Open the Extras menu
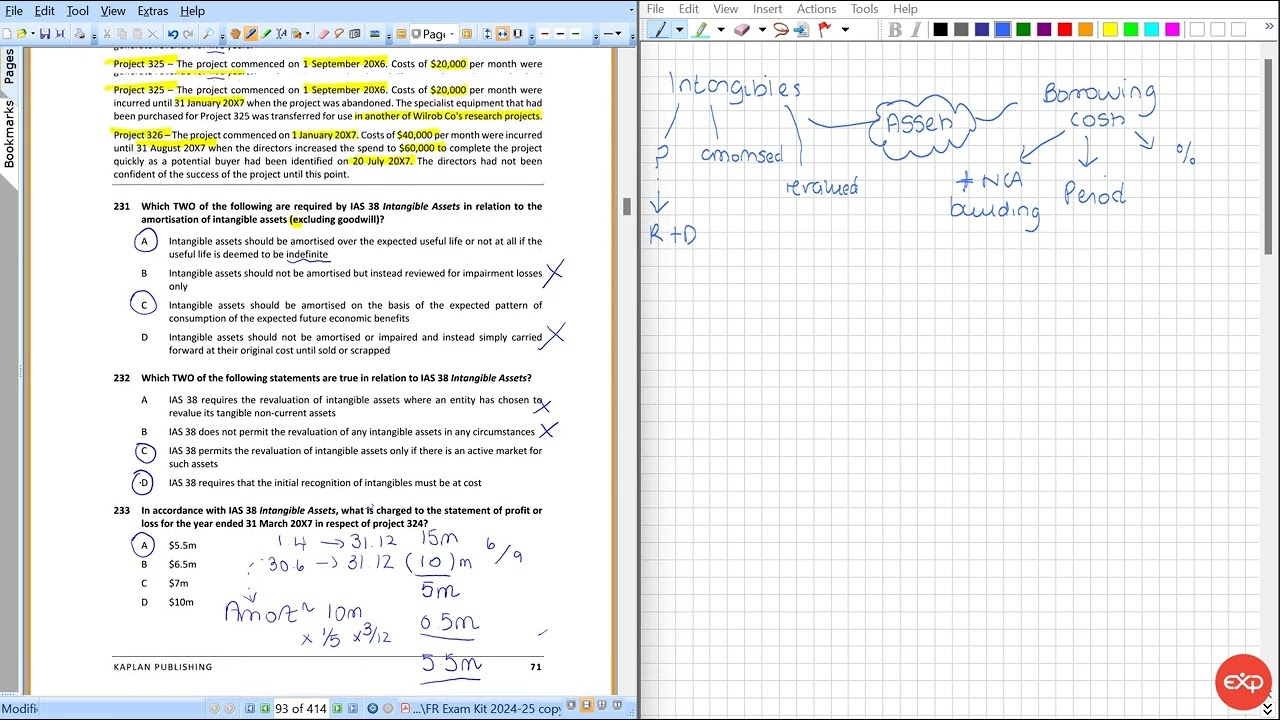This screenshot has width=1280, height=720. (153, 11)
